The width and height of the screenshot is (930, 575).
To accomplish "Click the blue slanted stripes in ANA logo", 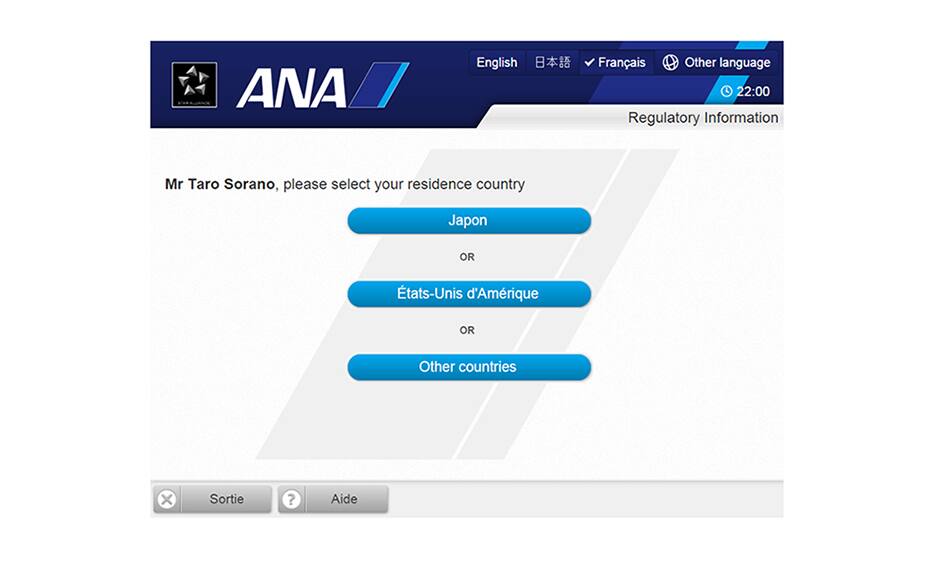I will point(378,86).
